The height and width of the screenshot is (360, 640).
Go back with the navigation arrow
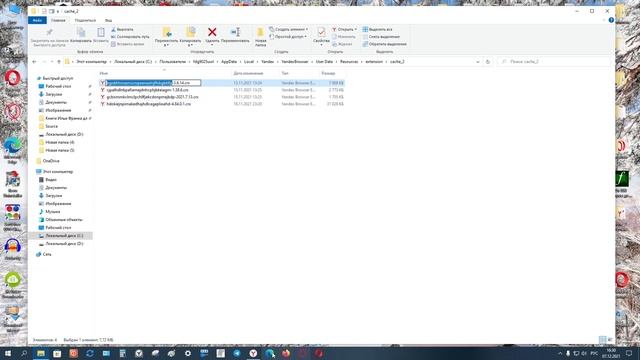(34, 62)
